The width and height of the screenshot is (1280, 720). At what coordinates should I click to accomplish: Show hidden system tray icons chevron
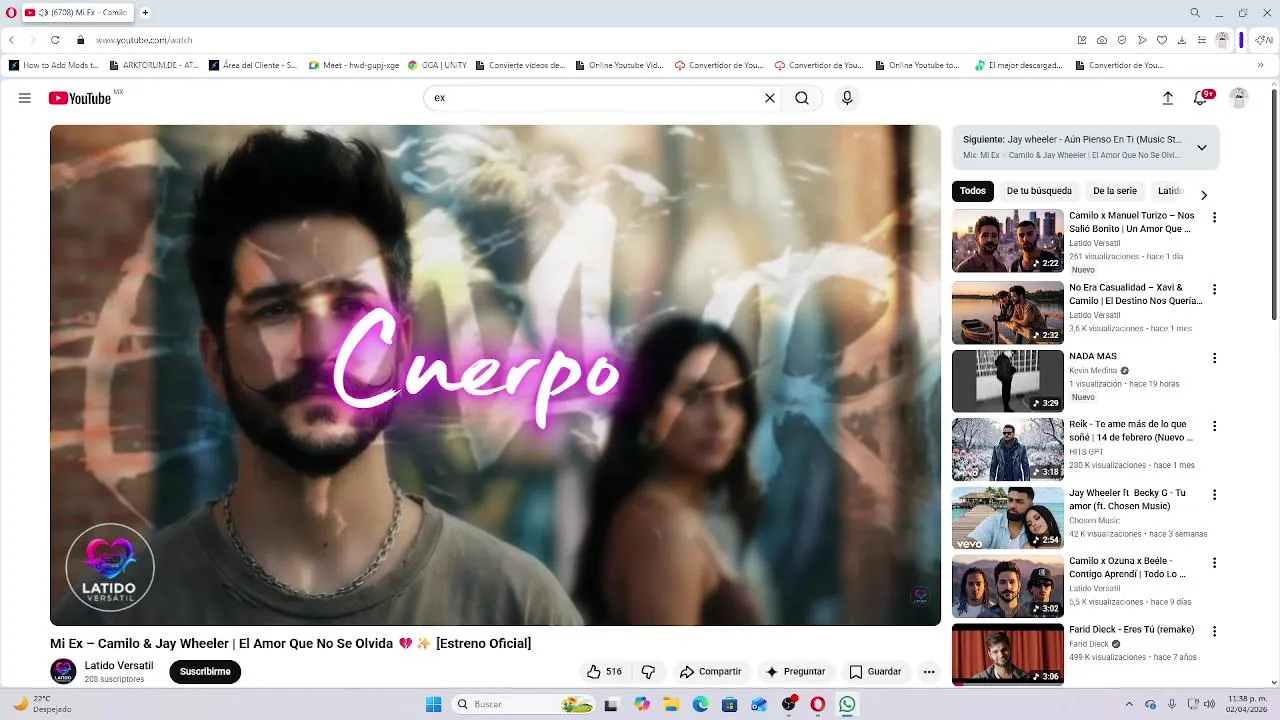coord(1129,704)
